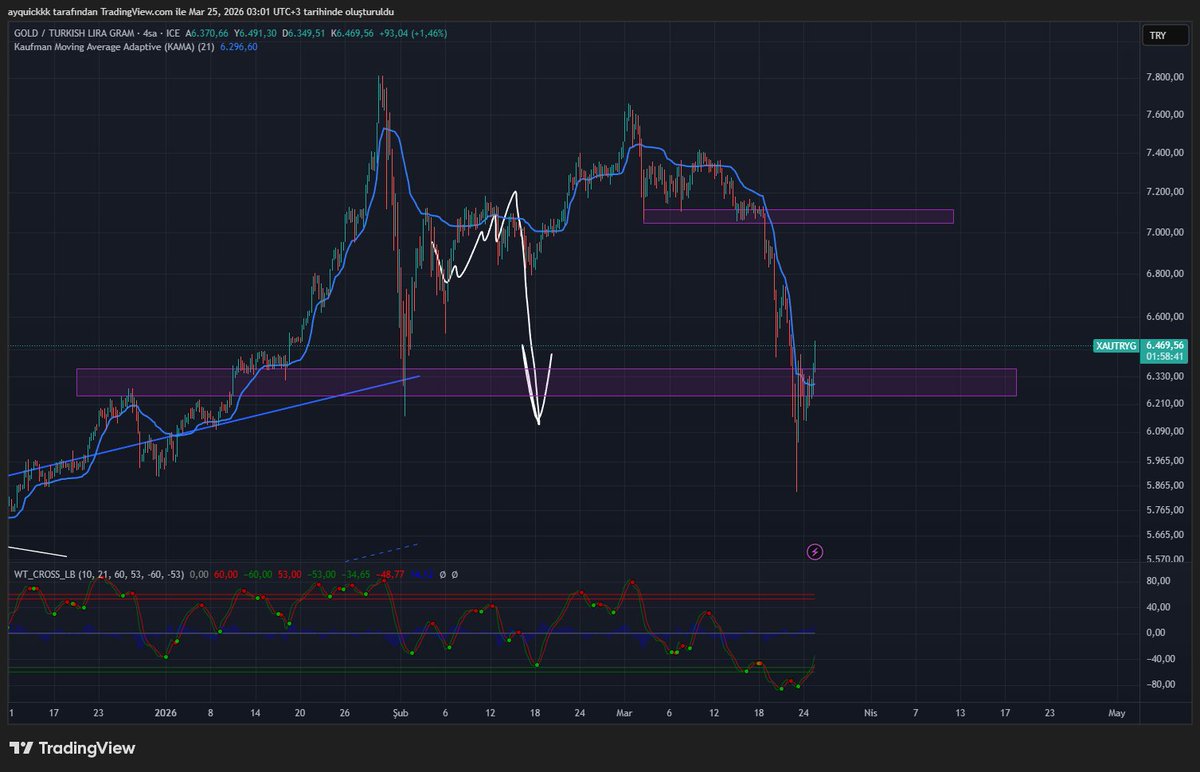
Task: Click the high value Y6.491,30
Action: [x=255, y=33]
